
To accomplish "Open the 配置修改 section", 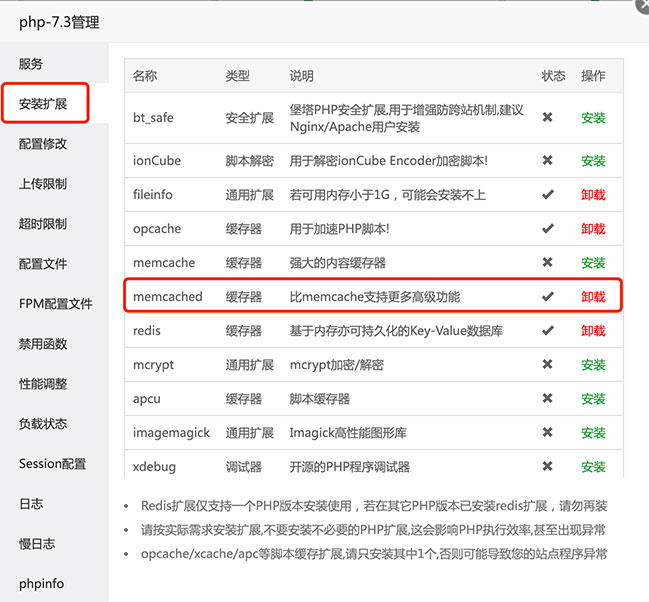I will [x=43, y=144].
